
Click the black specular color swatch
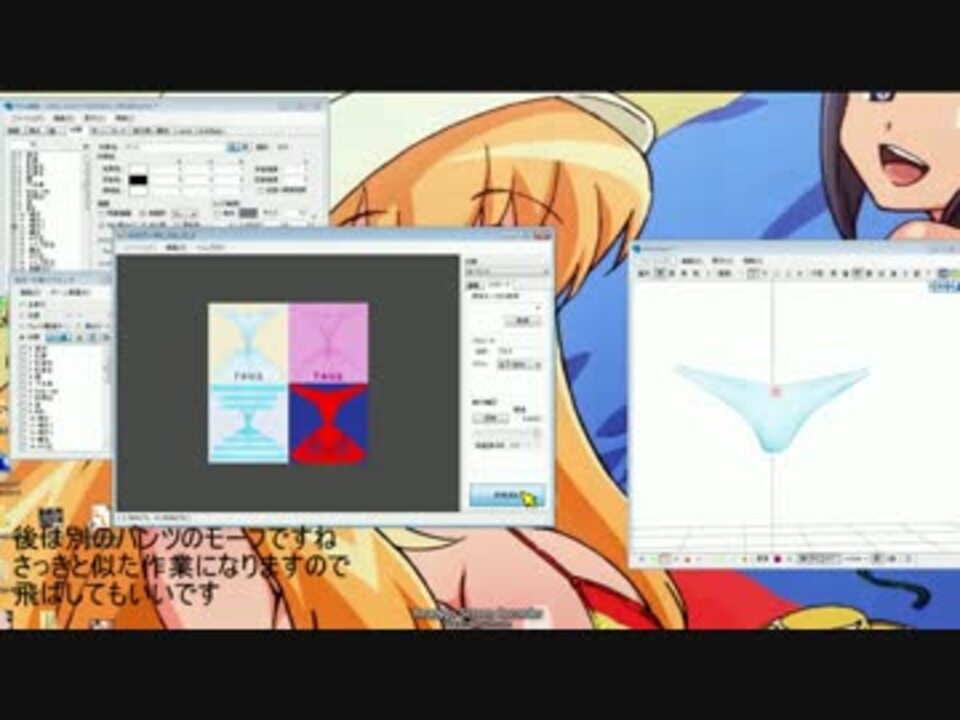[138, 180]
